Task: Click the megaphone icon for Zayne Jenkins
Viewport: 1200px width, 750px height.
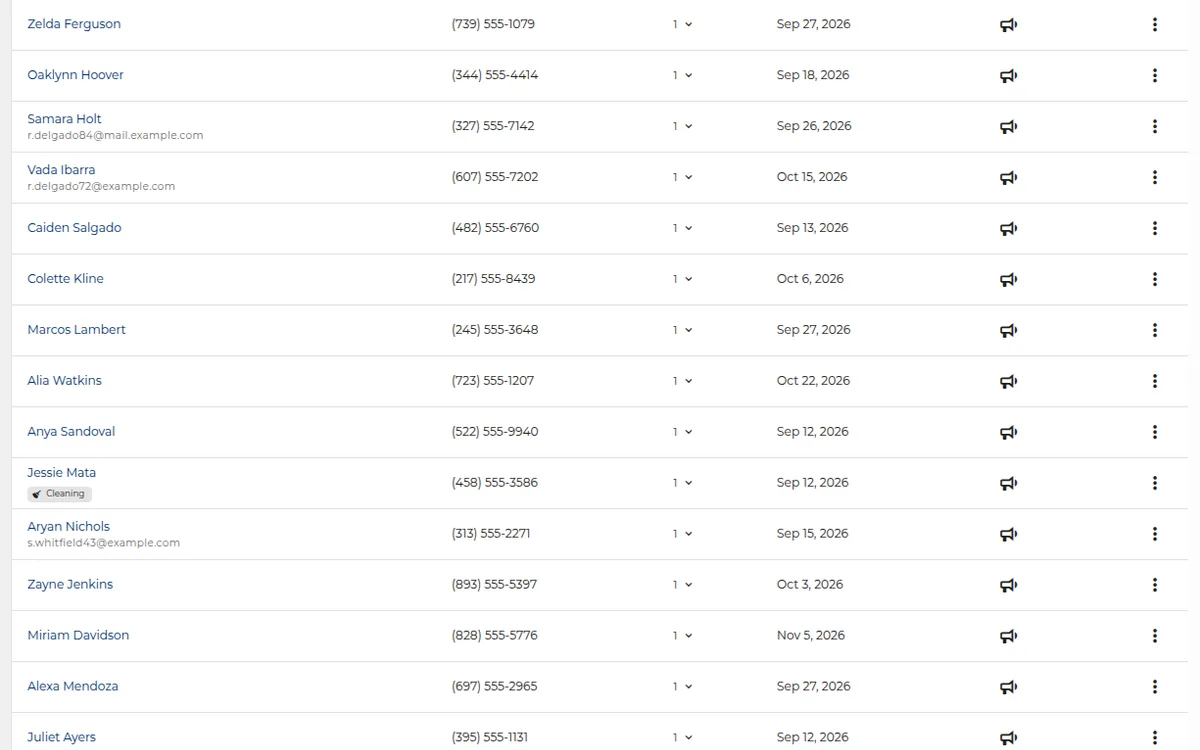Action: pos(1008,585)
